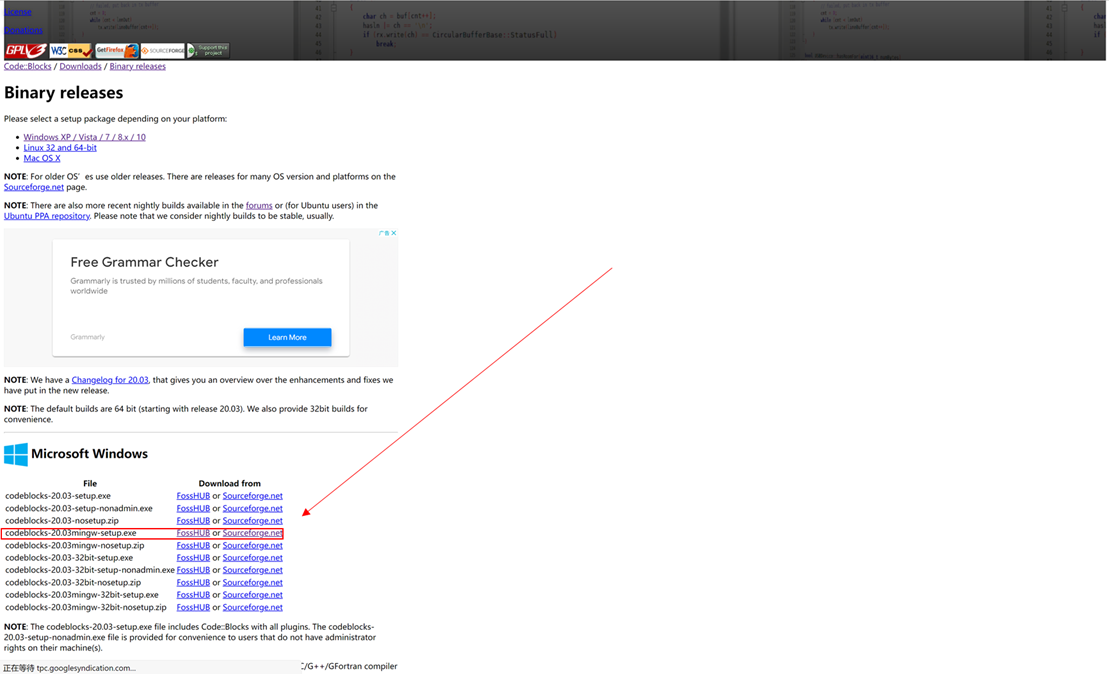Select Windows XP / Vista / 7 / 8.x / 10 link
Screen dimensions: 1109x674
coord(84,137)
